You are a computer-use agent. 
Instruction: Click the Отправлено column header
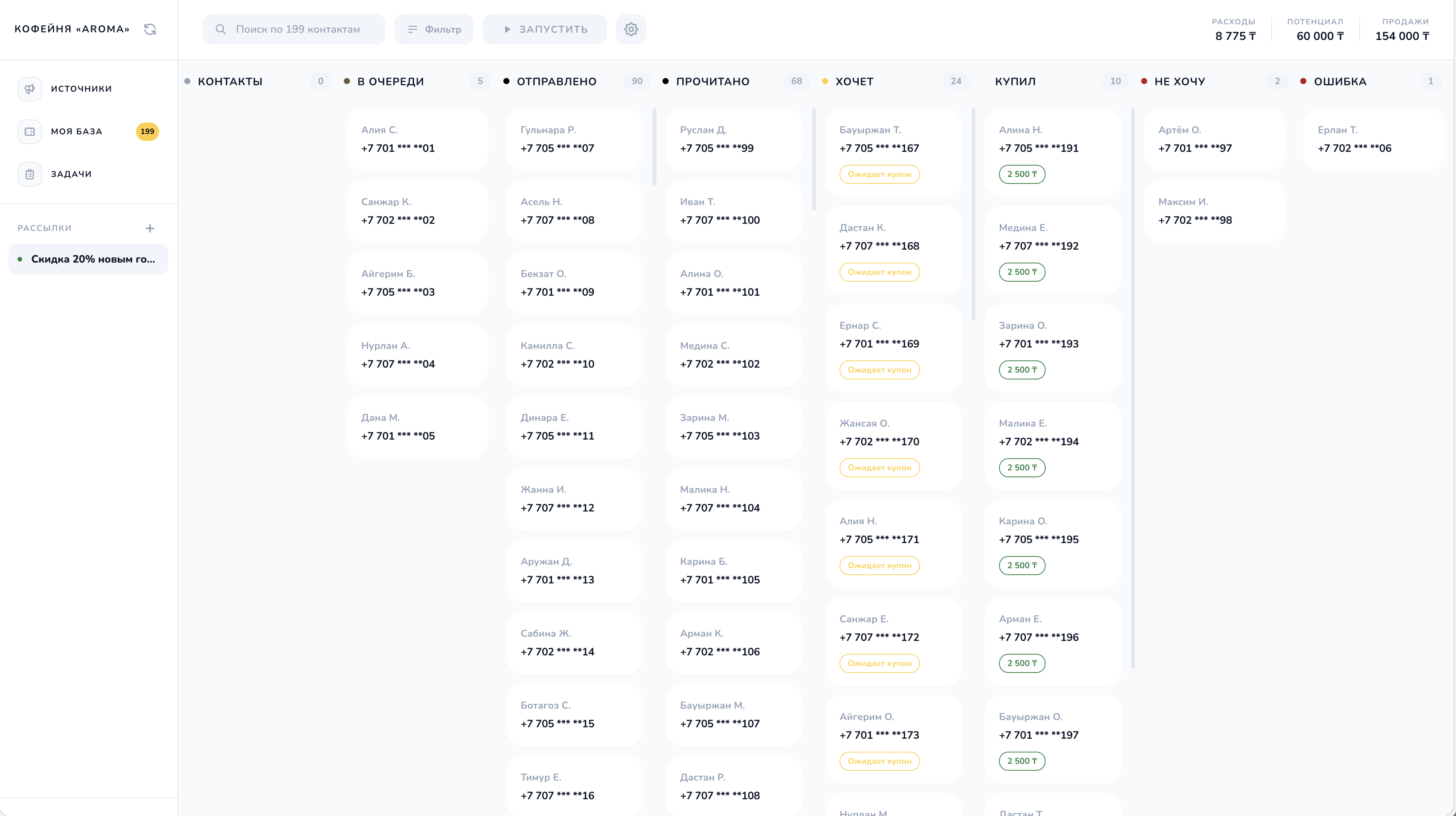pos(557,81)
